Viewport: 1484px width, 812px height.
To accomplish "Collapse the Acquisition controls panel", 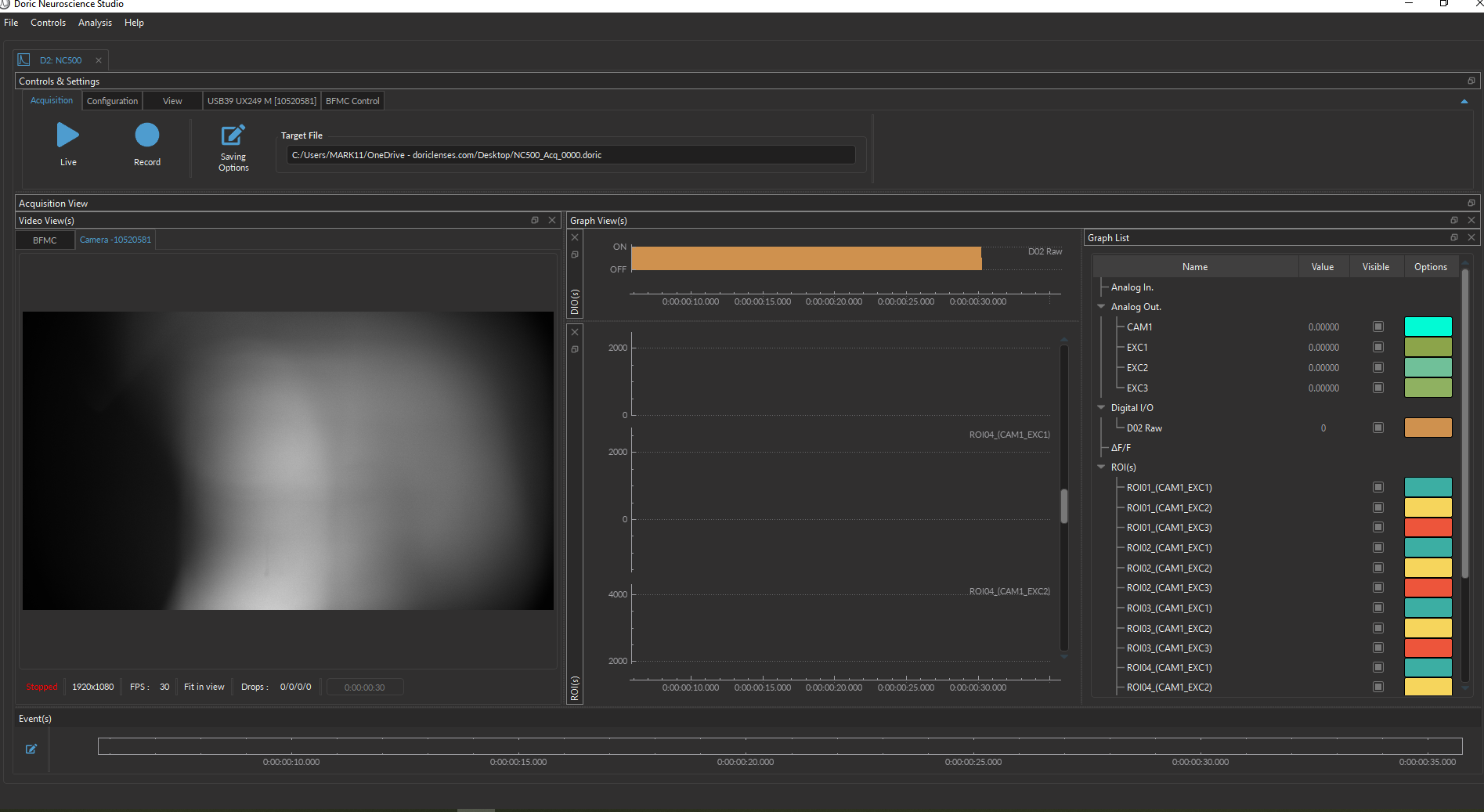I will click(1464, 100).
